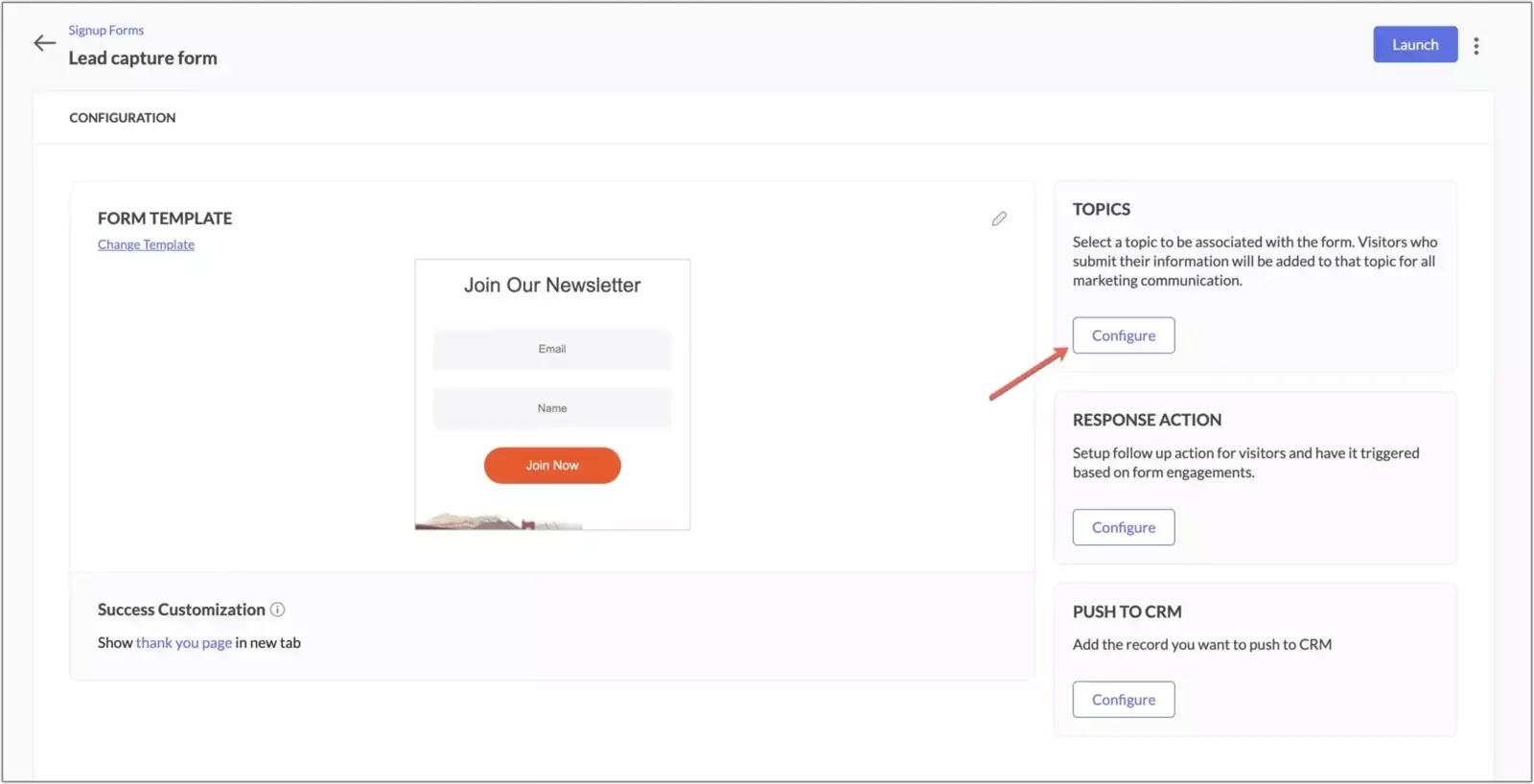
Task: Click the TOPICS heading
Action: point(1102,209)
